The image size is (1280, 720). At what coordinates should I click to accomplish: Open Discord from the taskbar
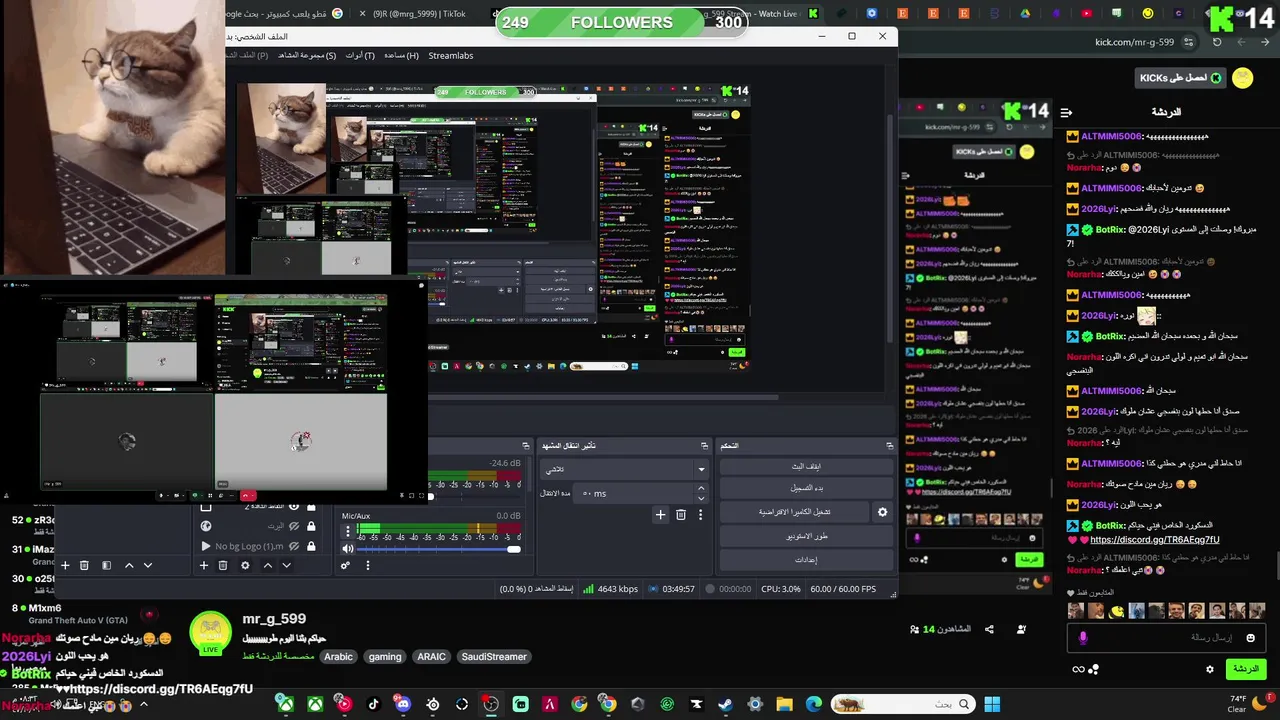click(x=403, y=704)
